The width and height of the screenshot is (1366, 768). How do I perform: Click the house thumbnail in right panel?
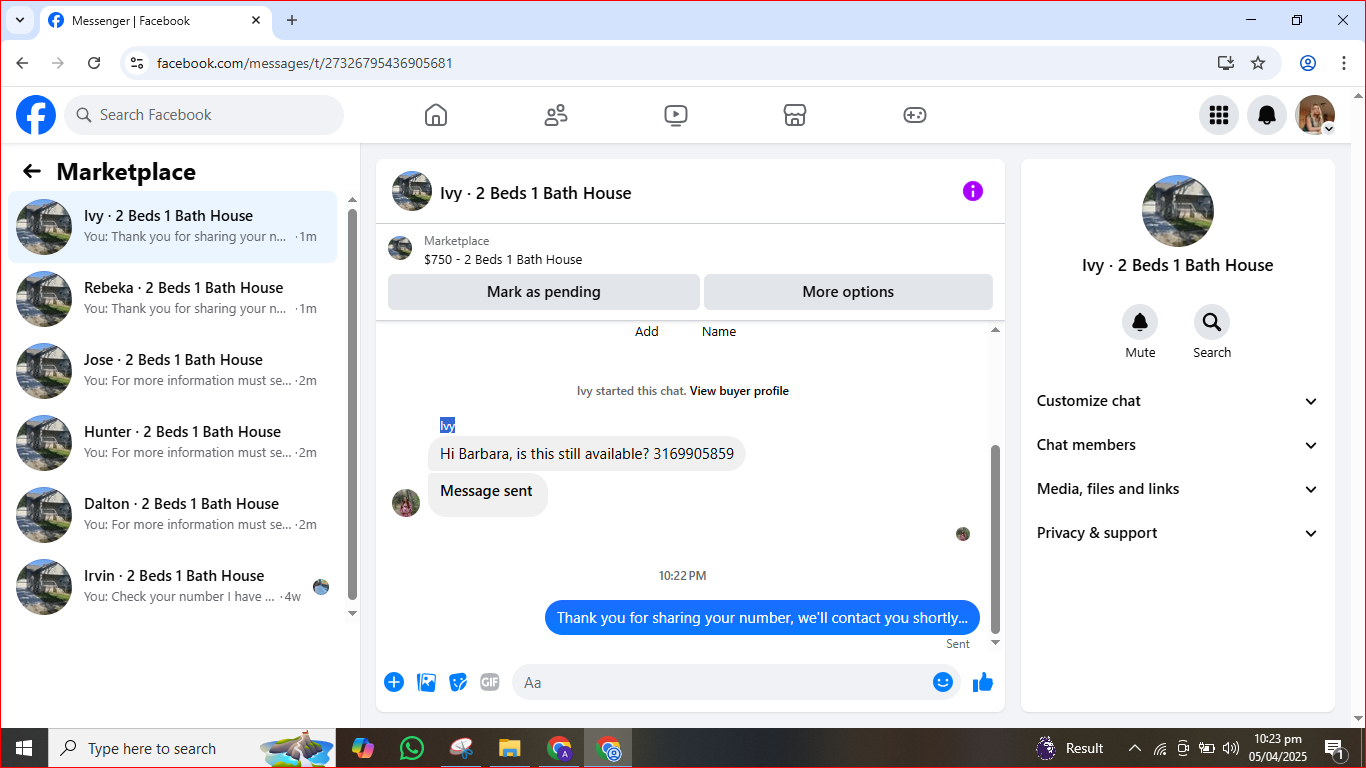(x=1178, y=211)
